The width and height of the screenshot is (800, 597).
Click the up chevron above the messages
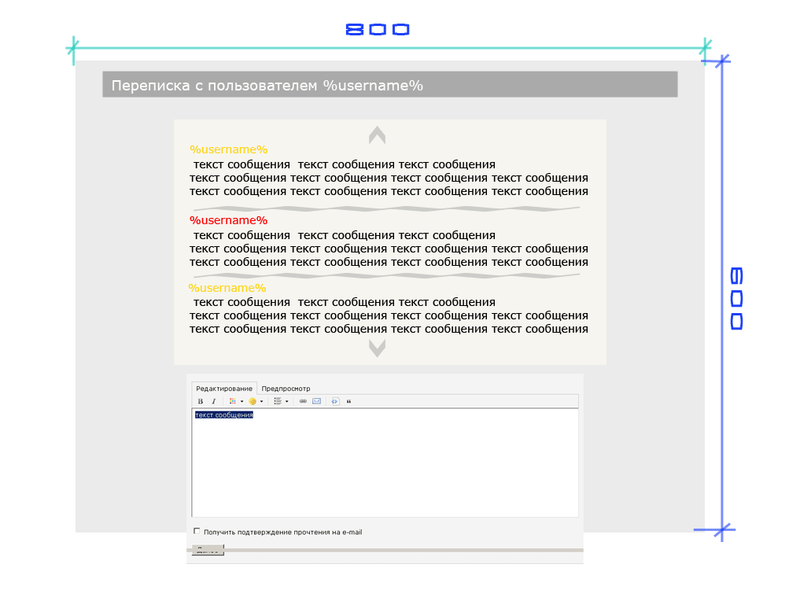point(377,135)
